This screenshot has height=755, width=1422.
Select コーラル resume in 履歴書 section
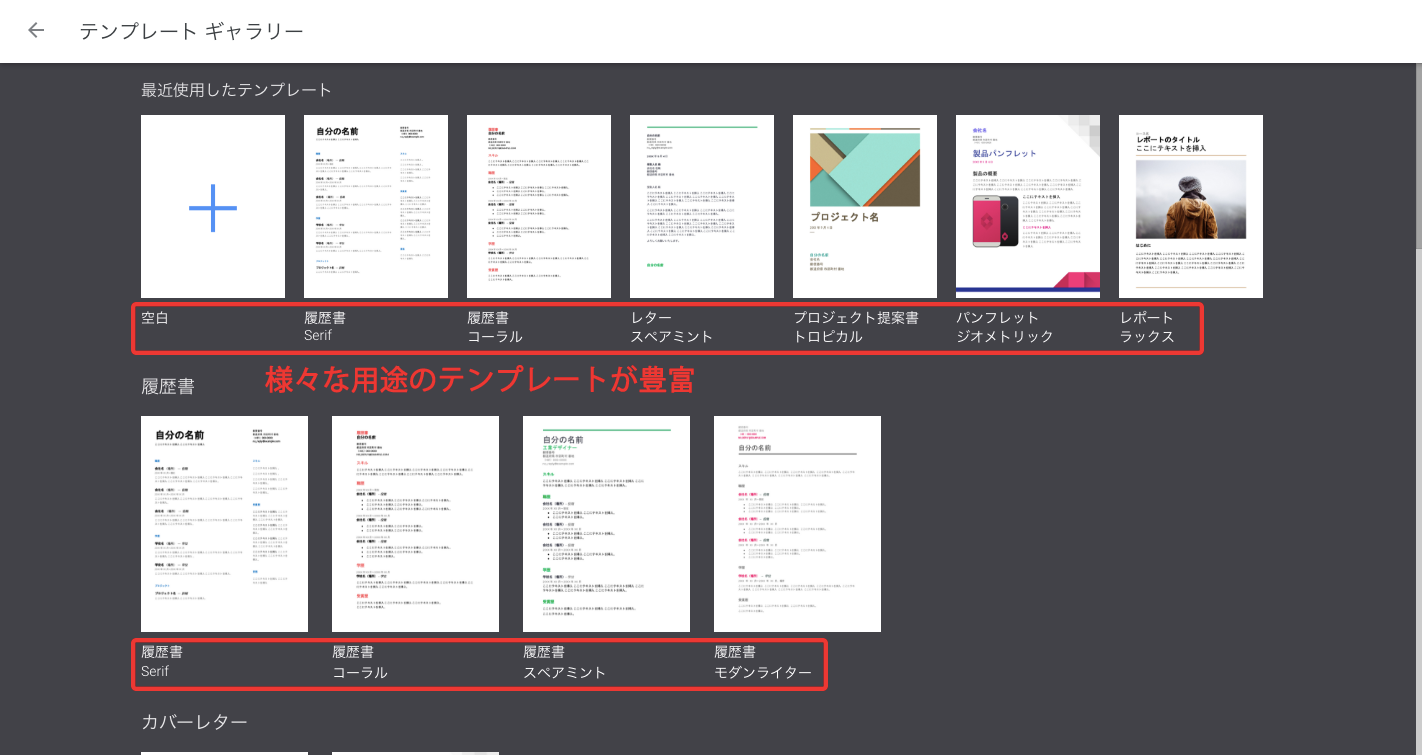[416, 524]
